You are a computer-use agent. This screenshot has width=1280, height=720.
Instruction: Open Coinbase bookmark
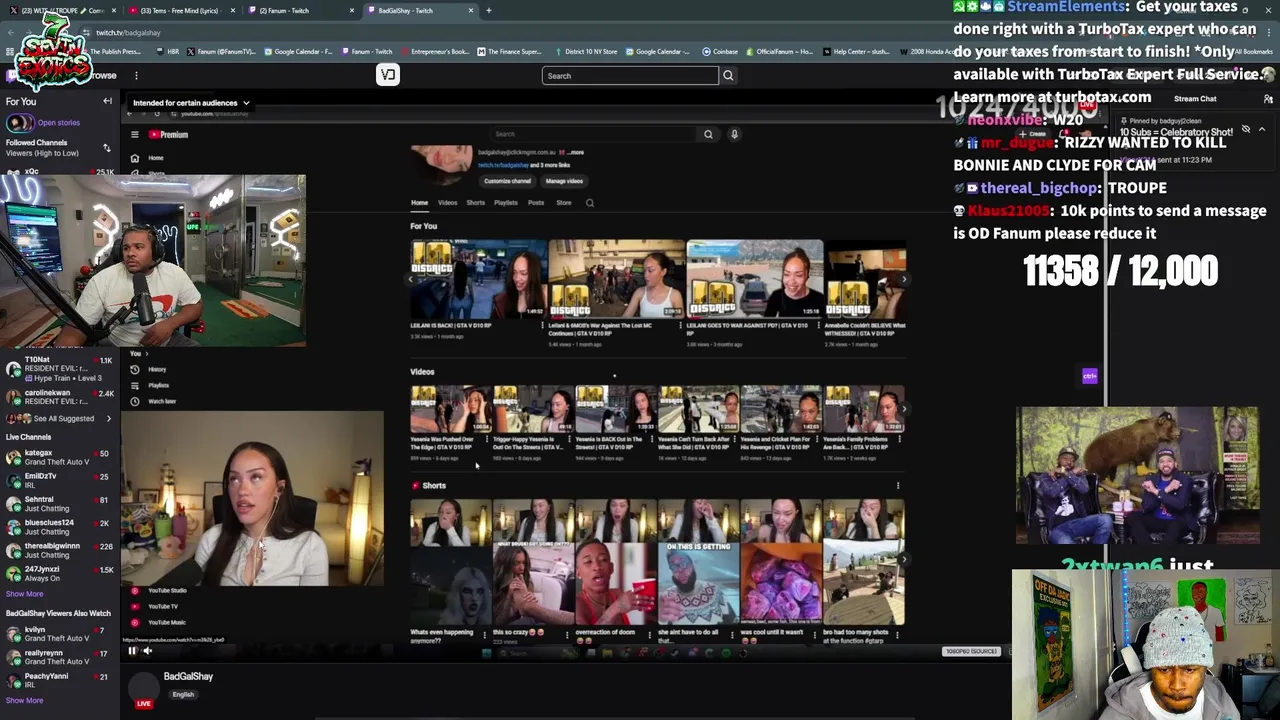[x=720, y=51]
